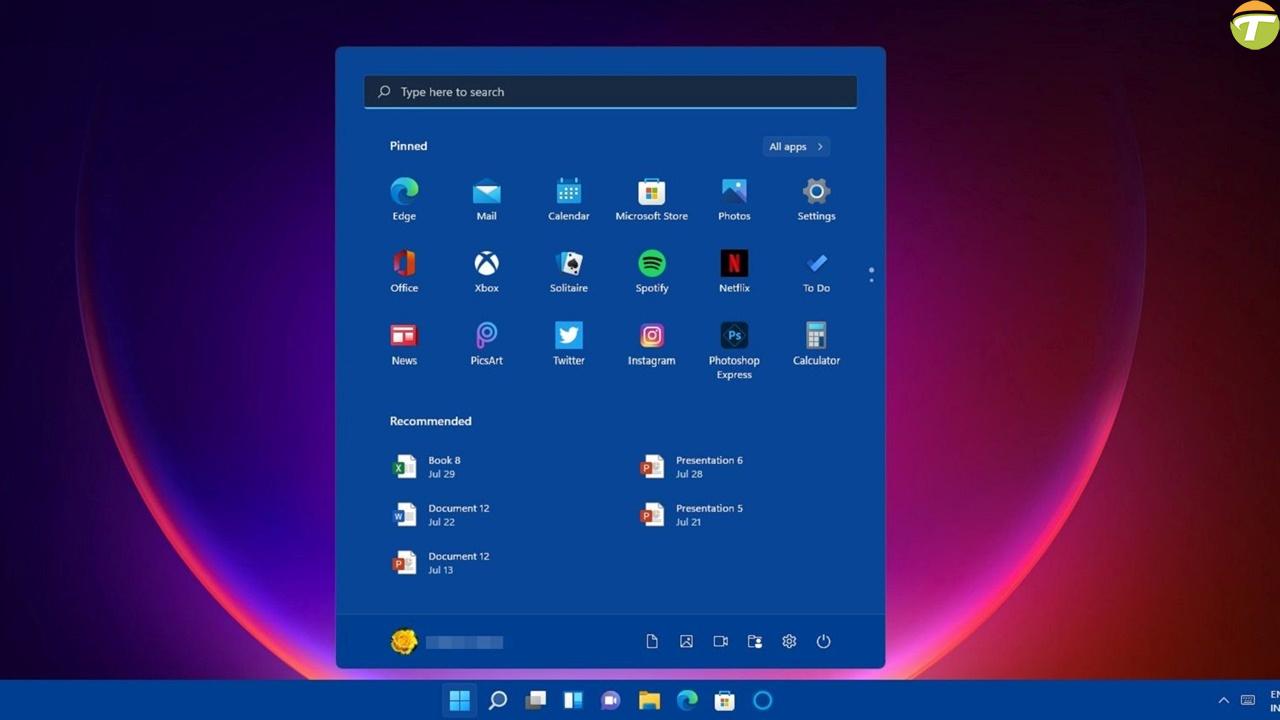Launch the Calendar app
This screenshot has height=720, width=1280.
coord(569,199)
